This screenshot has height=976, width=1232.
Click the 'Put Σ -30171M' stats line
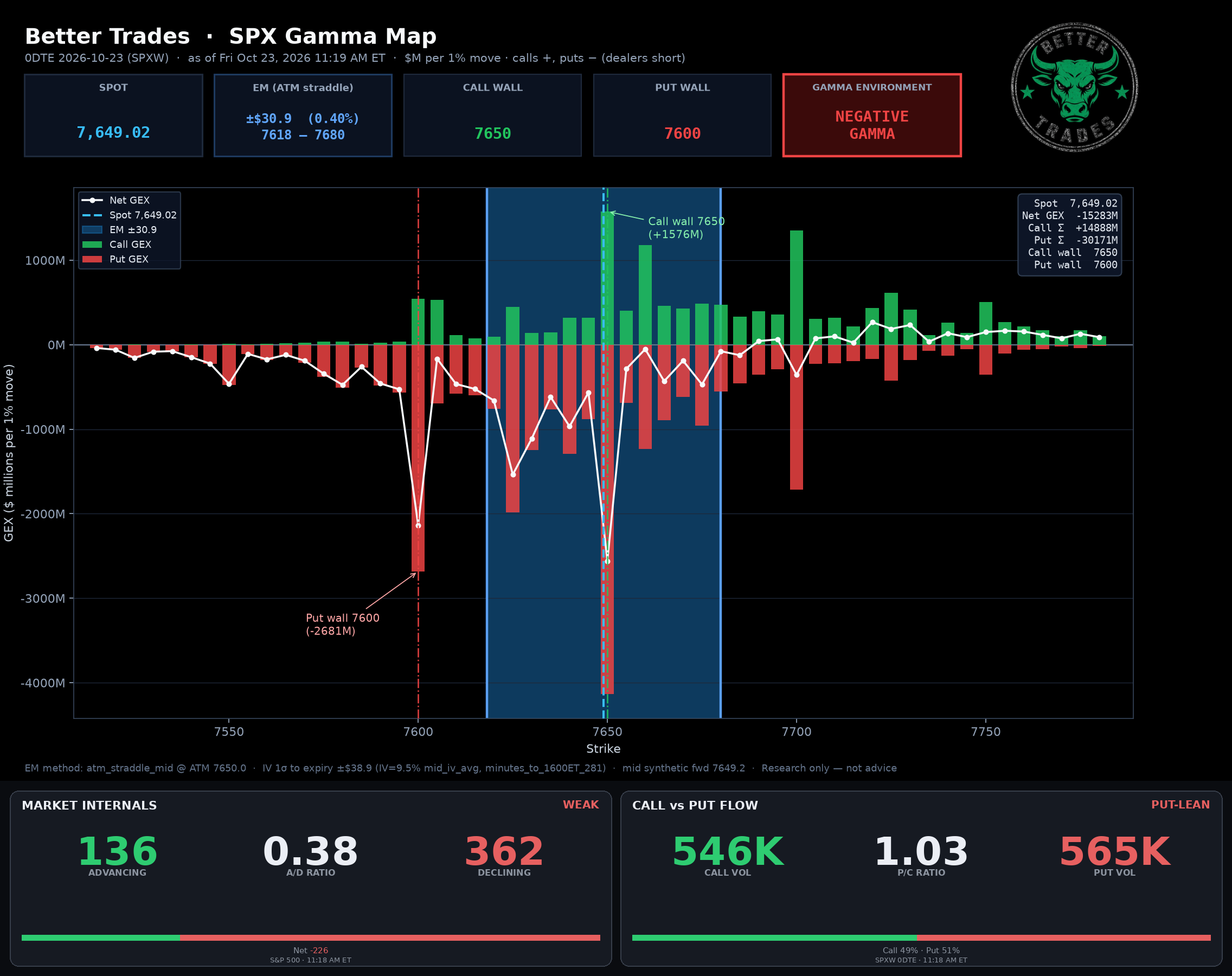pyautogui.click(x=1075, y=240)
